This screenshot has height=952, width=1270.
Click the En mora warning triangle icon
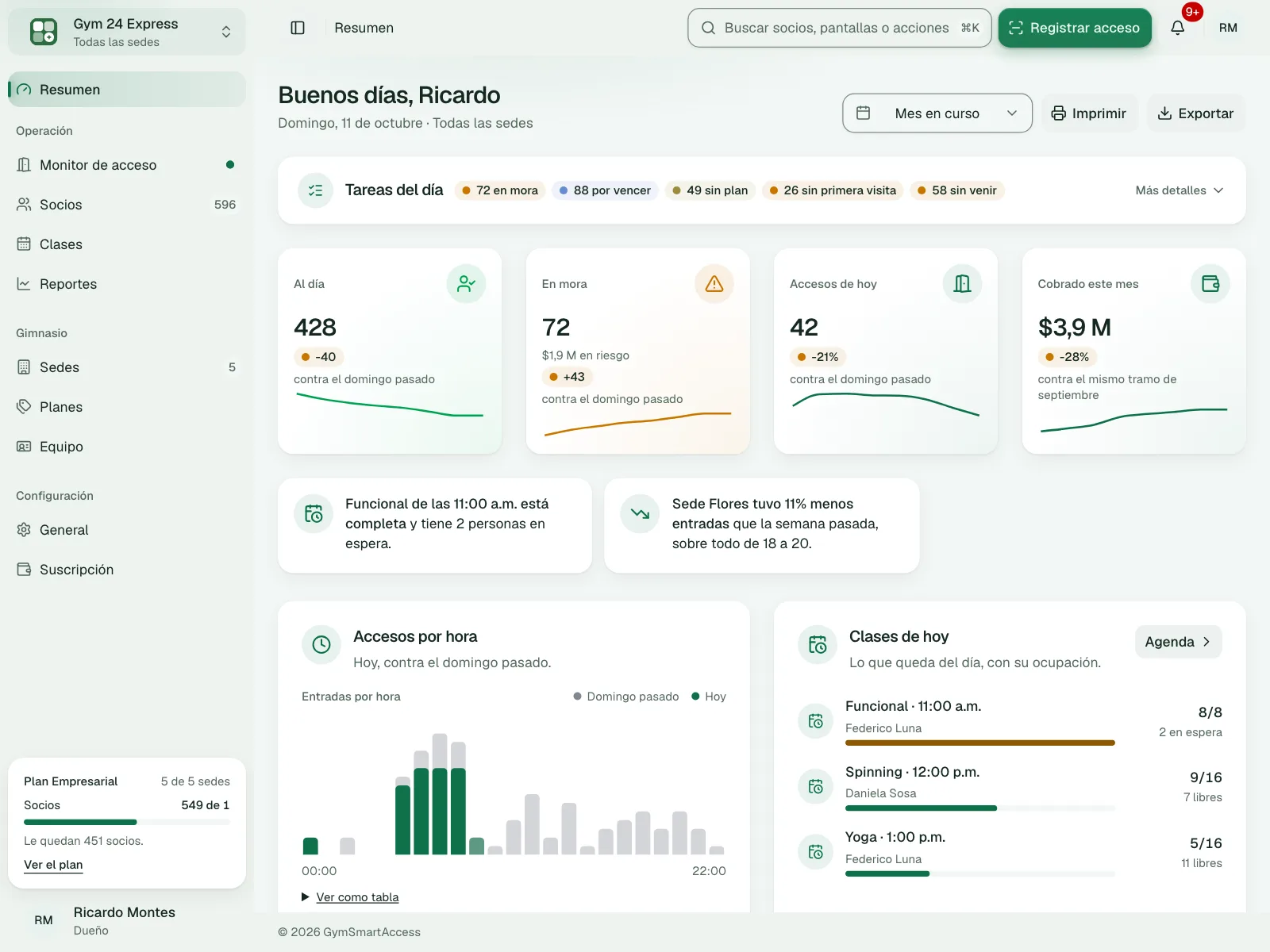click(x=714, y=283)
